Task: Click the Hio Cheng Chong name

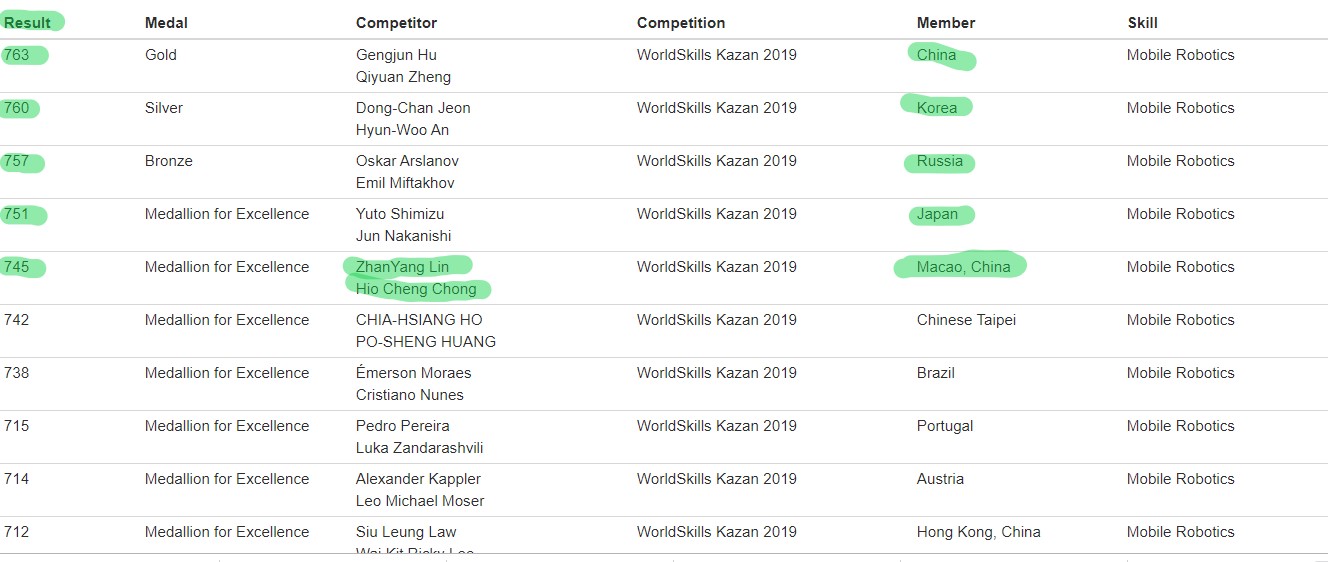Action: click(416, 289)
